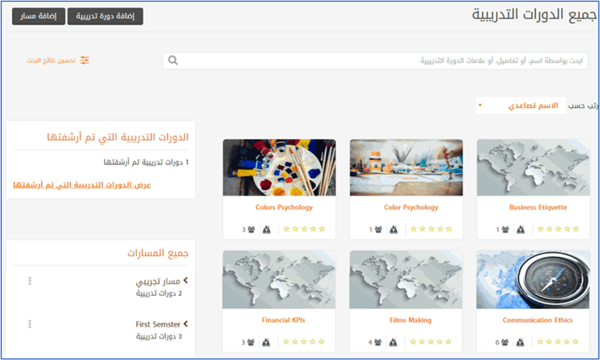Click star rating on Business Etiquette card

tap(558, 229)
